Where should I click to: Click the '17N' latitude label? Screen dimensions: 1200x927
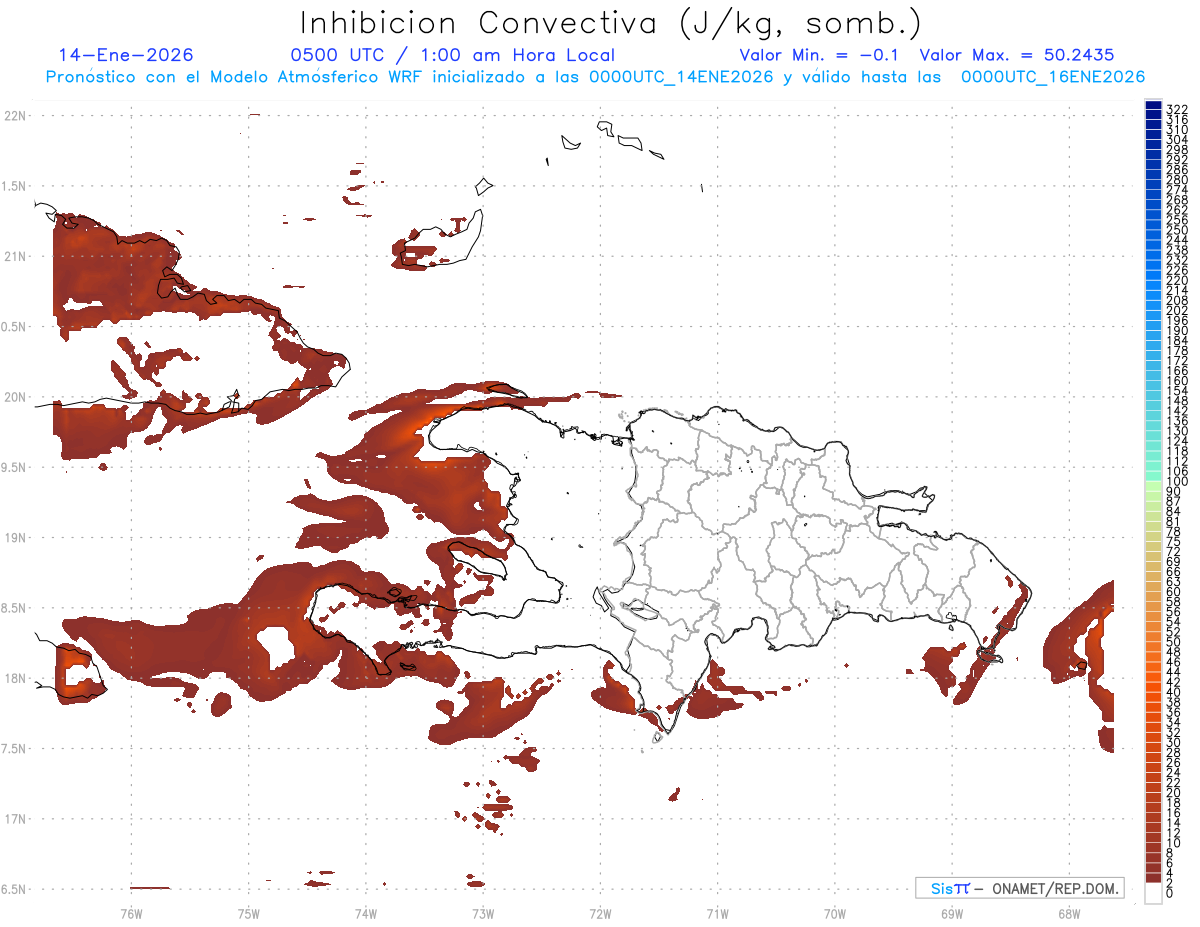click(x=14, y=819)
